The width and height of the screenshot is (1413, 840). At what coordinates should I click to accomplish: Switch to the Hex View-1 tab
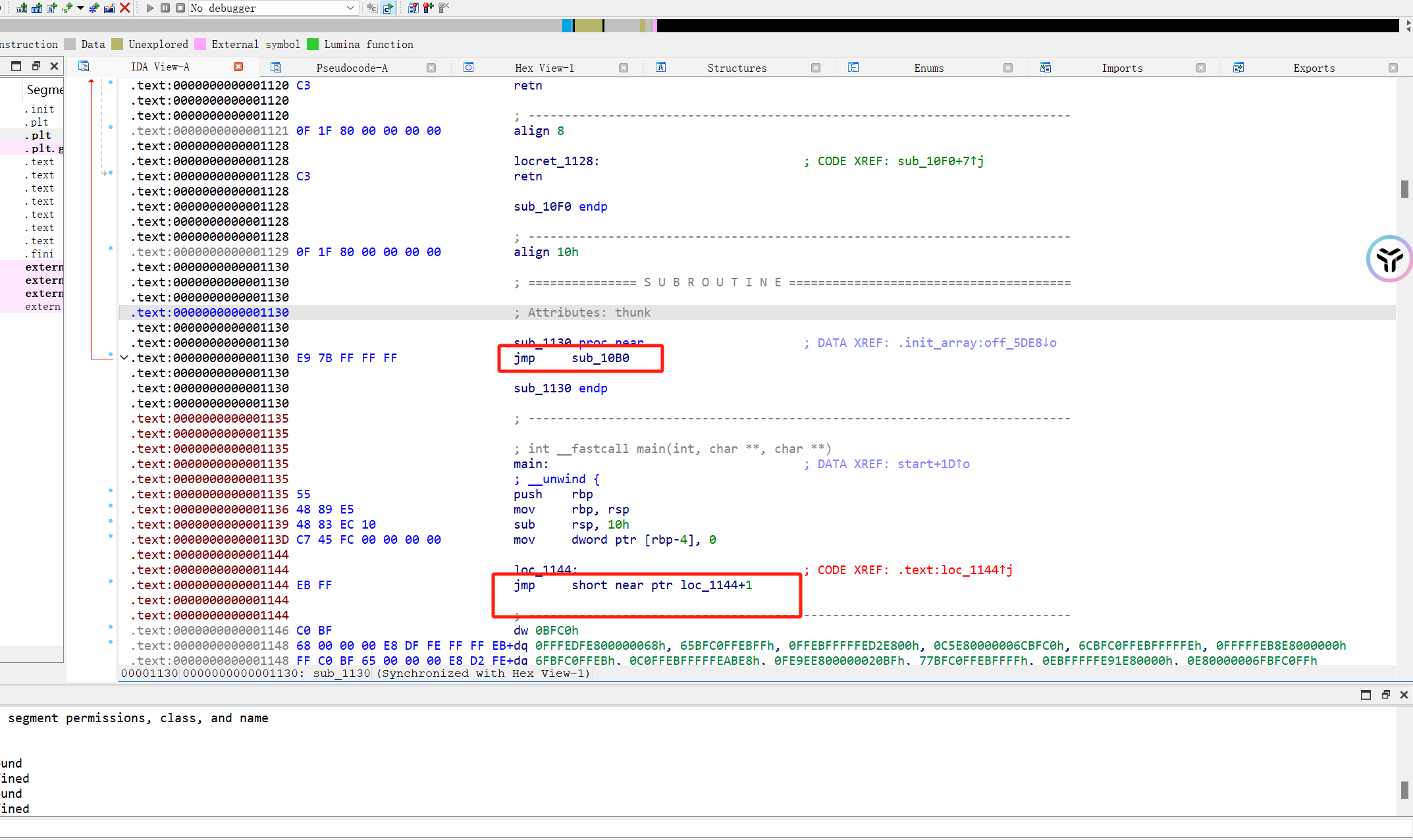(x=544, y=68)
